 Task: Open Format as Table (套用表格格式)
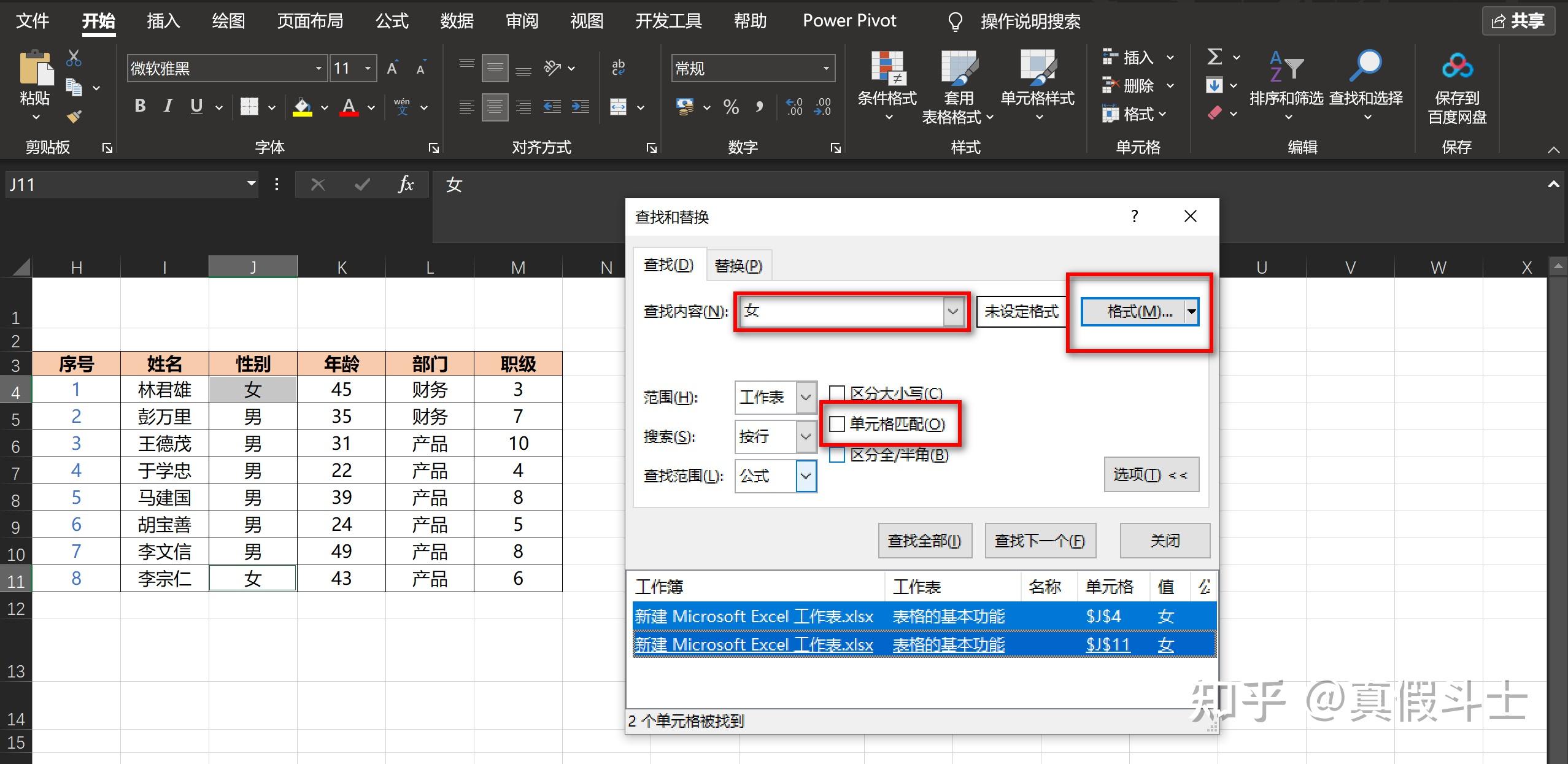click(958, 87)
